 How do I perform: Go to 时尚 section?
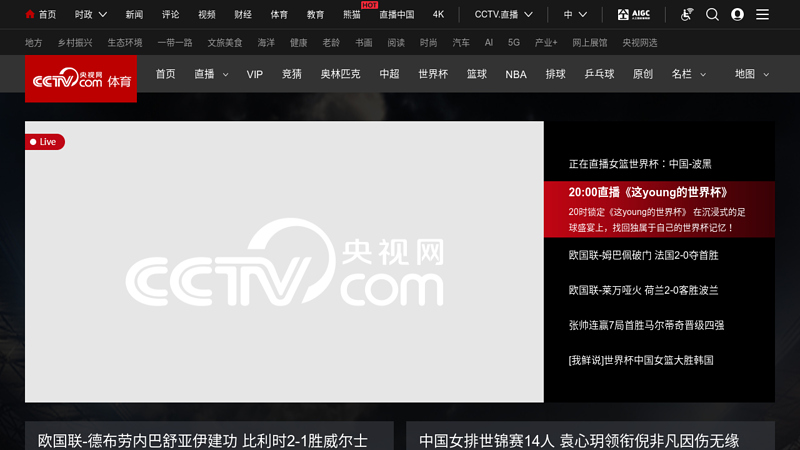(x=429, y=43)
